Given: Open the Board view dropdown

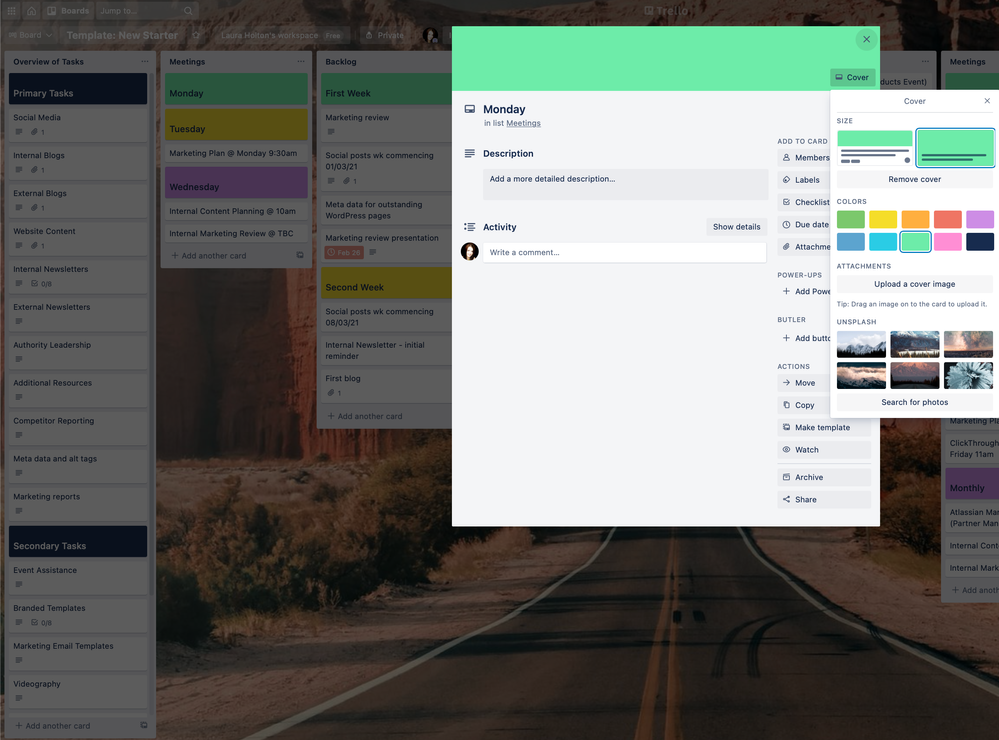Looking at the screenshot, I should click(30, 35).
